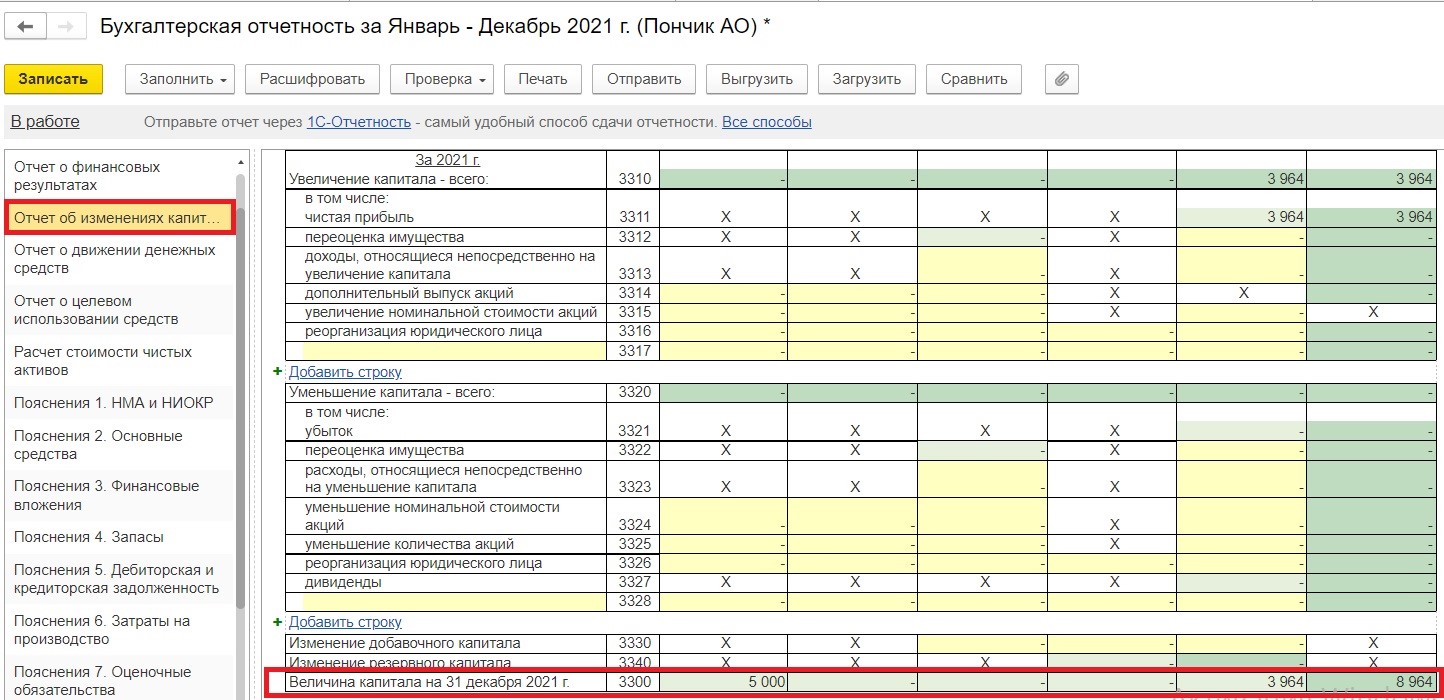This screenshot has width=1444, height=700.
Task: Click the убыток row label
Action: pos(331,431)
